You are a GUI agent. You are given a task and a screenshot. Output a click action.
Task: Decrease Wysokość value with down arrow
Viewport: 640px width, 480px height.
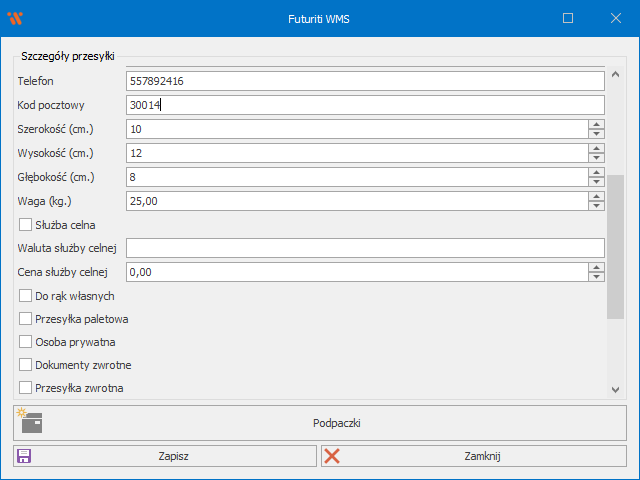coord(597,157)
